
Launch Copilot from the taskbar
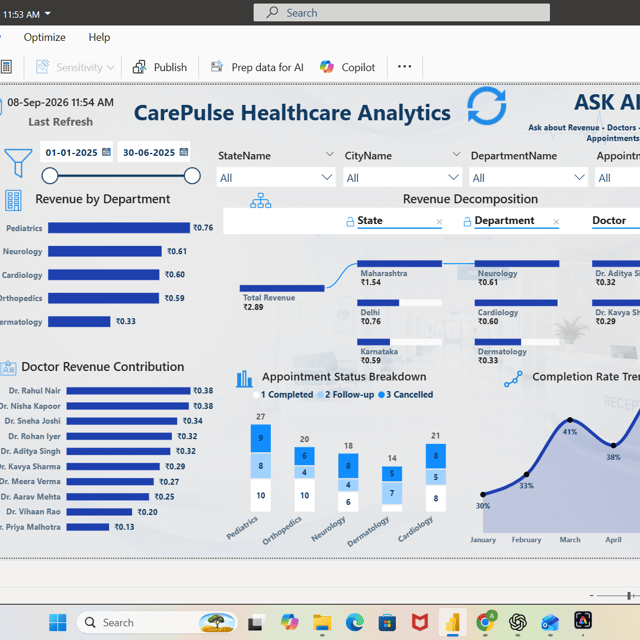(290, 622)
